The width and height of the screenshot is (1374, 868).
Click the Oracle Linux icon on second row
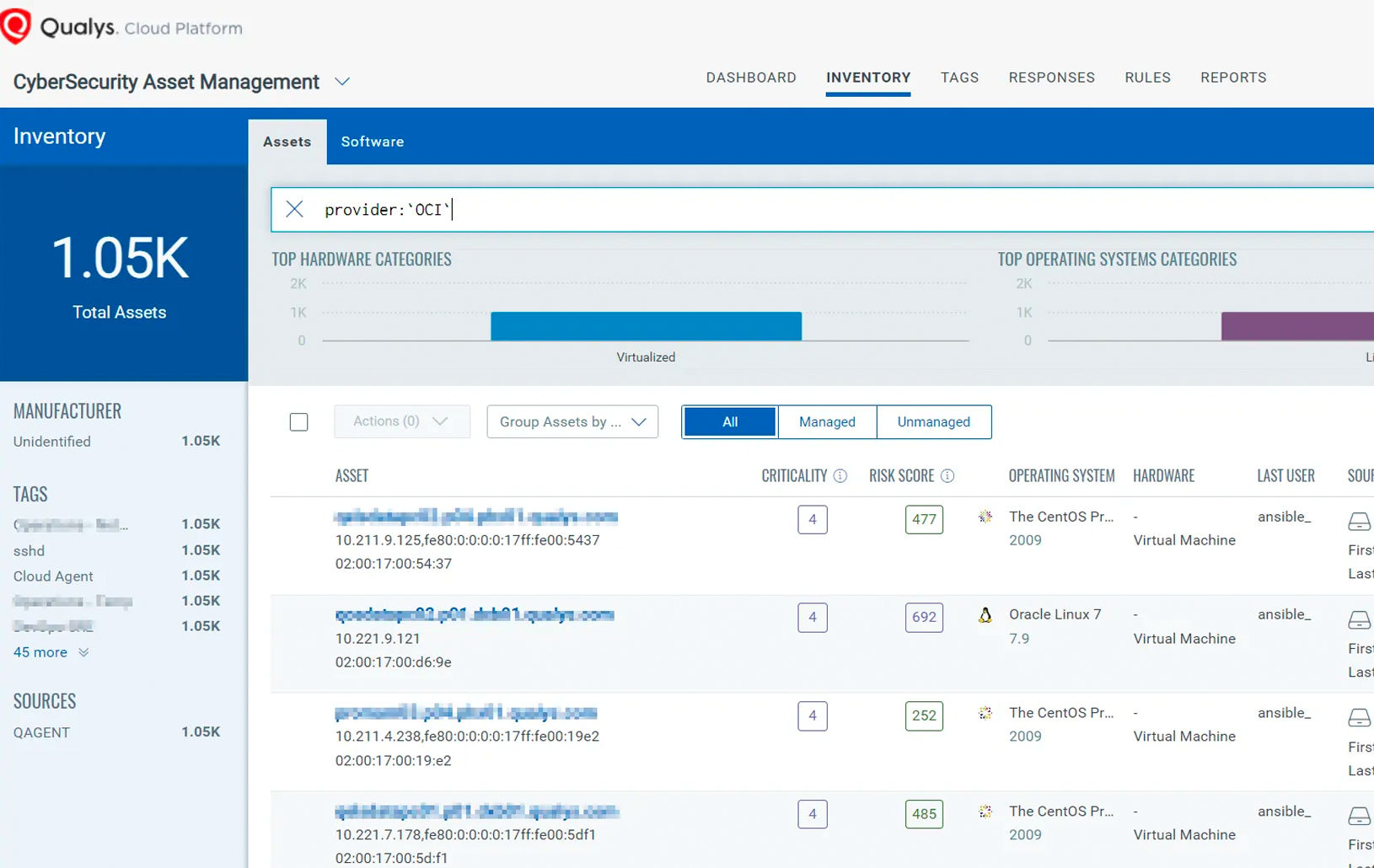(984, 616)
